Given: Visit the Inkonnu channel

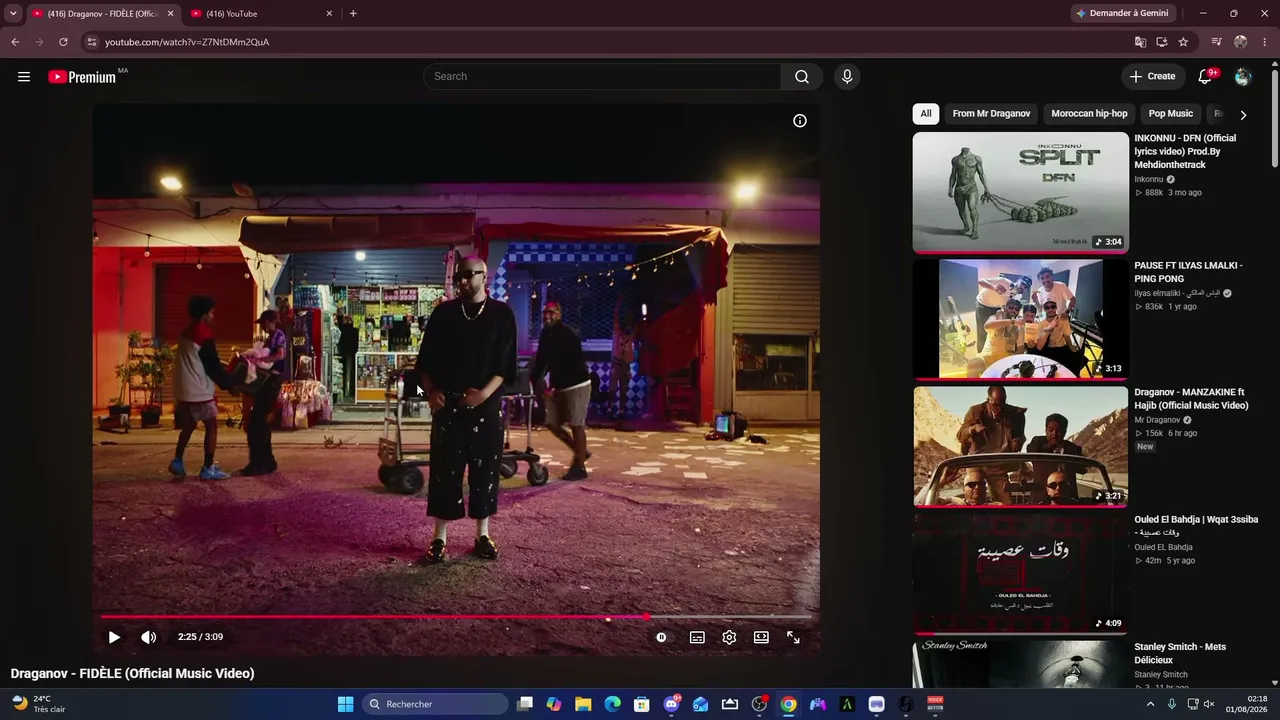Looking at the screenshot, I should coord(1149,180).
